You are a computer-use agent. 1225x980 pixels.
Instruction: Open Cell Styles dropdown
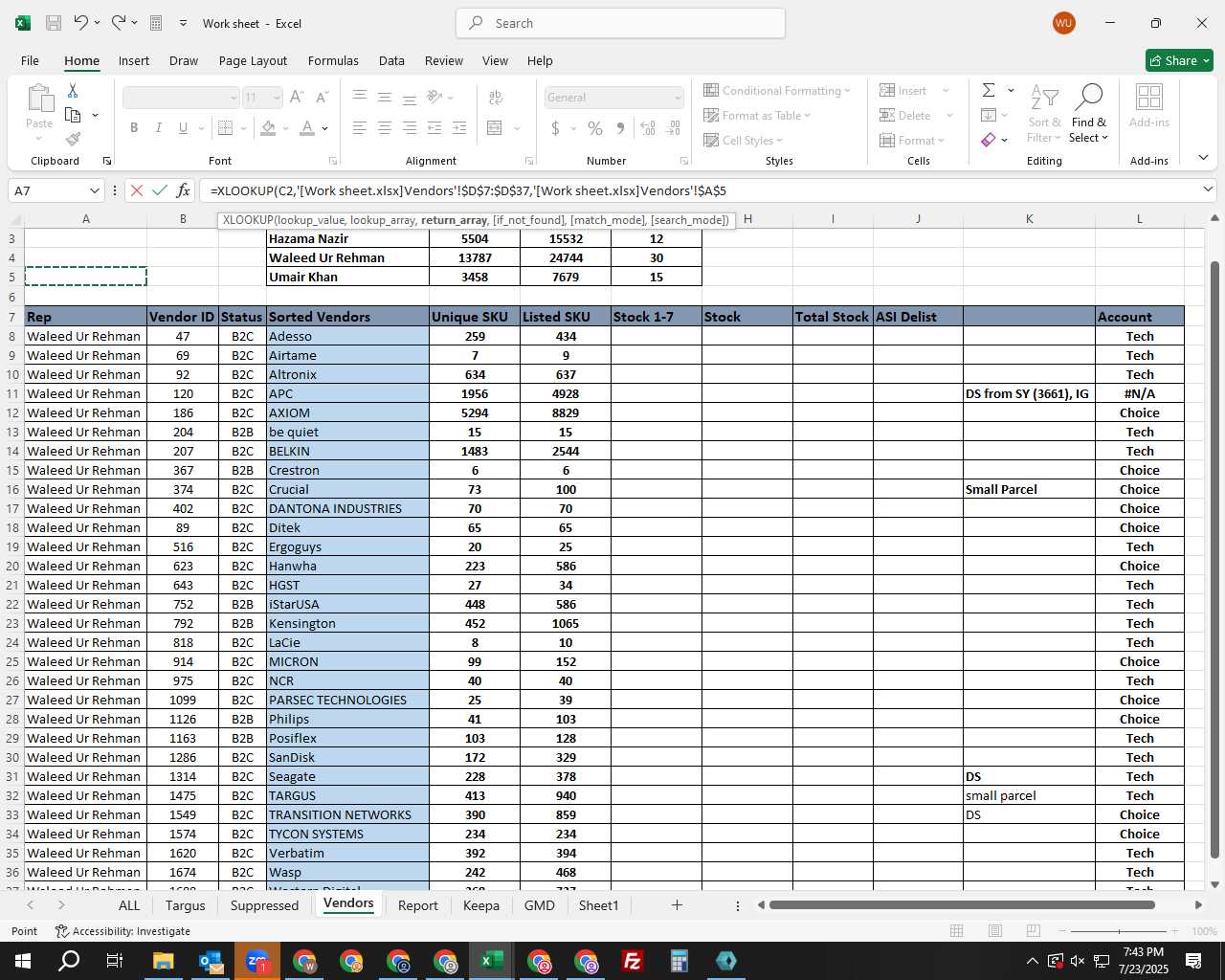(x=744, y=140)
